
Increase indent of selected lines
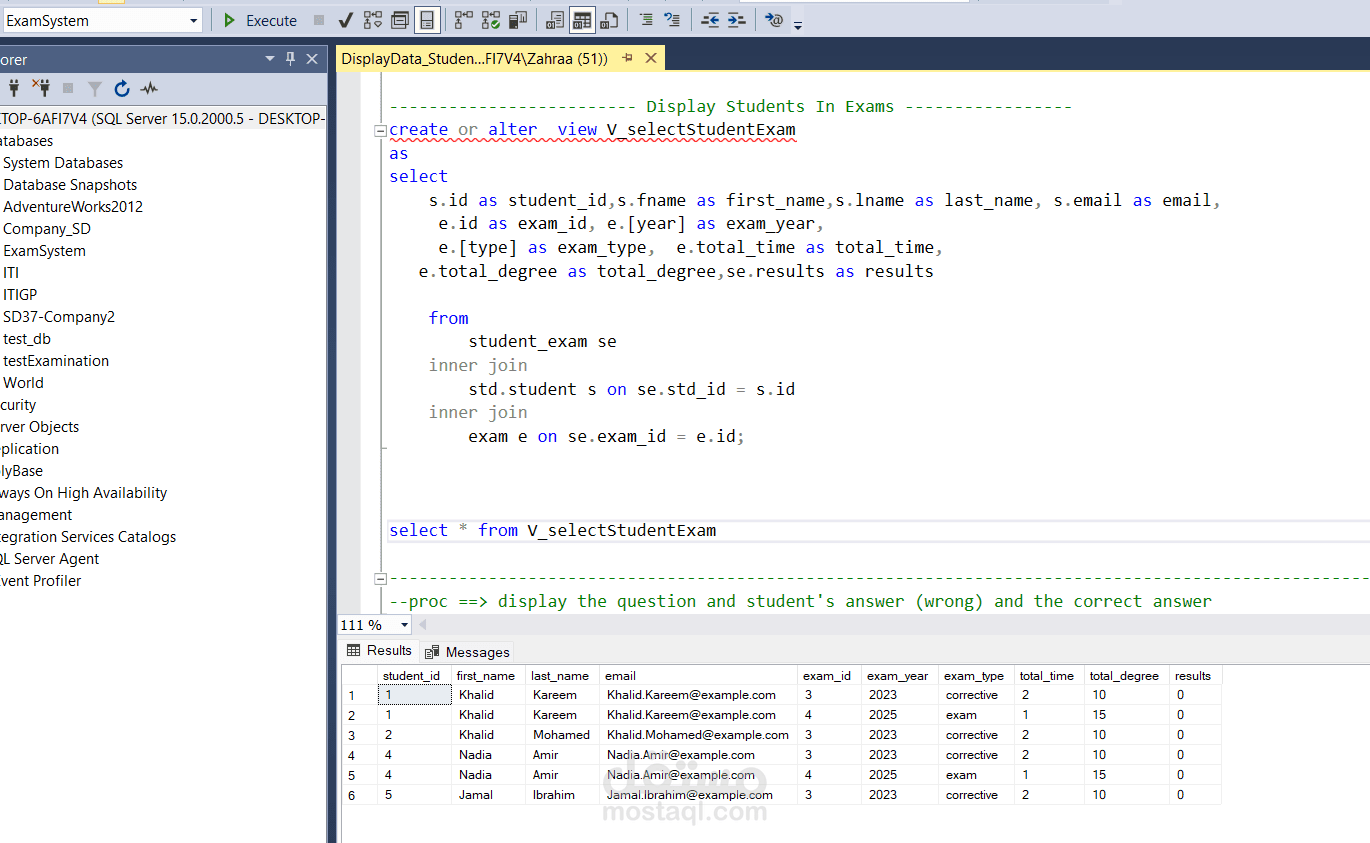736,20
